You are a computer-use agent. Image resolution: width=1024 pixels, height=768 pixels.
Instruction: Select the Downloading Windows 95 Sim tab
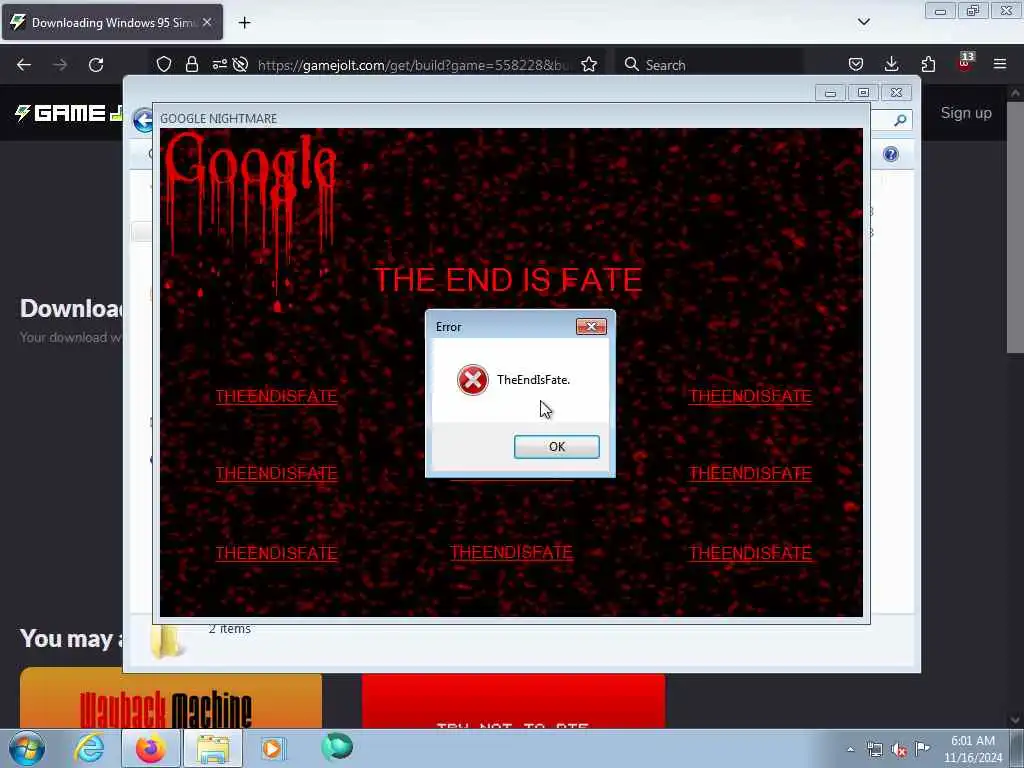coord(112,23)
